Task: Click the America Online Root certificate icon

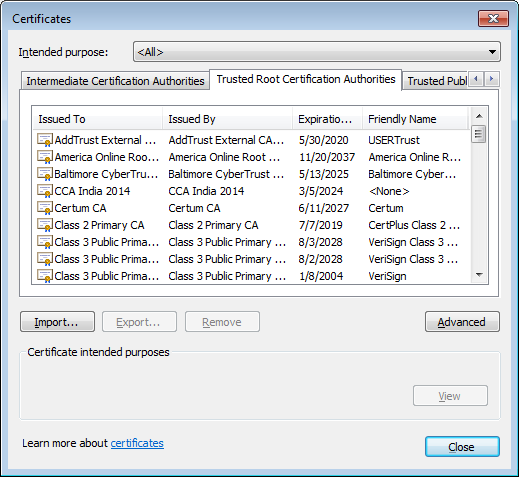Action: 45,157
